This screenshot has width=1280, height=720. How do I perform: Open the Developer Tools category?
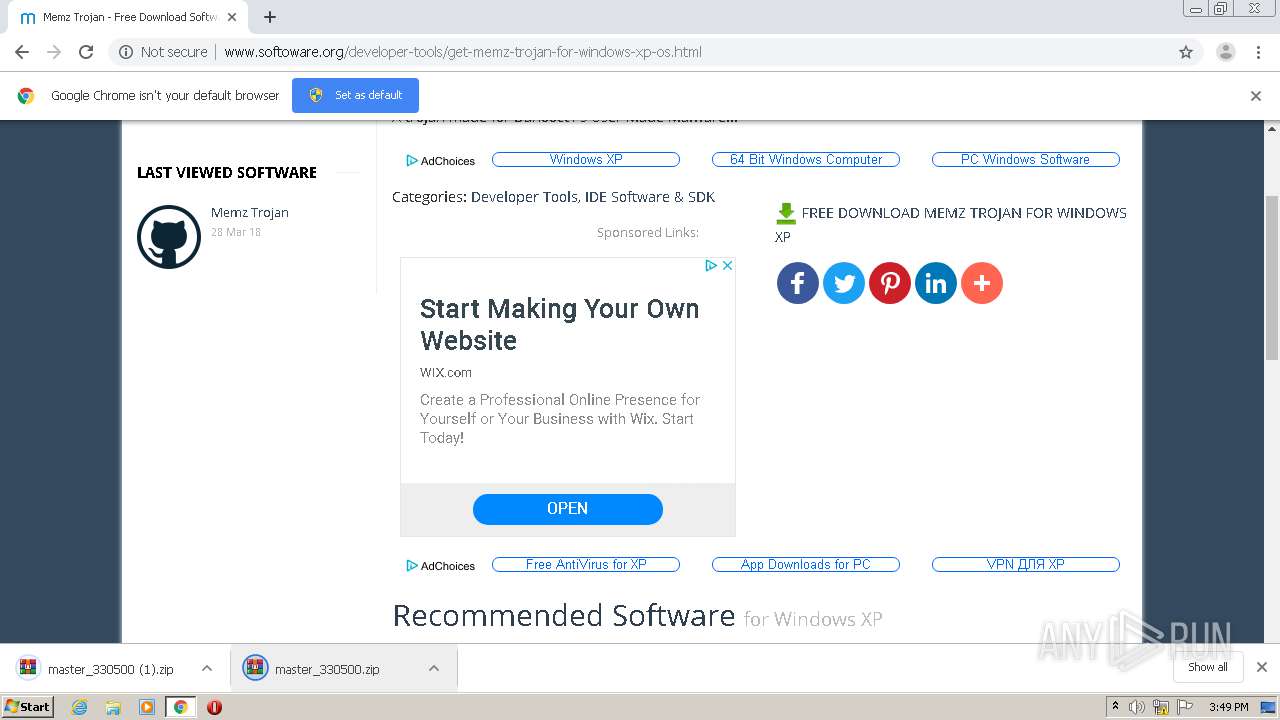point(524,197)
